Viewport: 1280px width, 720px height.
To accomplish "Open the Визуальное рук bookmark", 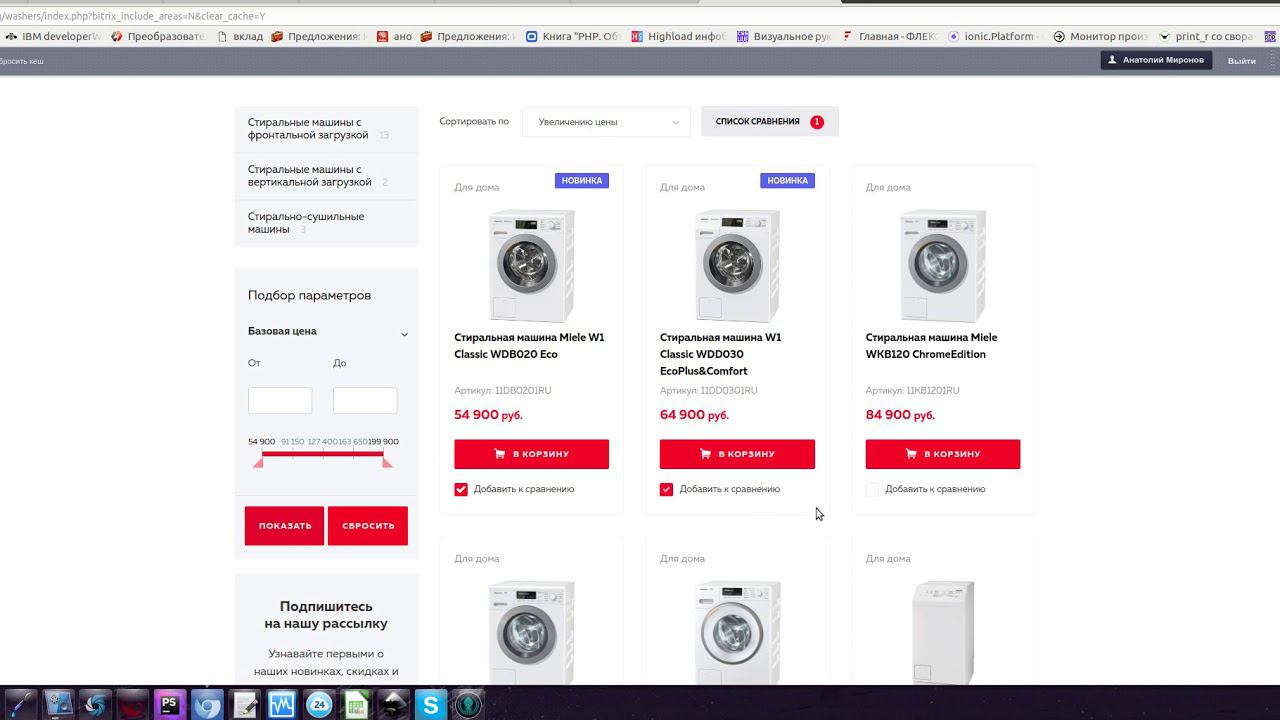I will 784,36.
